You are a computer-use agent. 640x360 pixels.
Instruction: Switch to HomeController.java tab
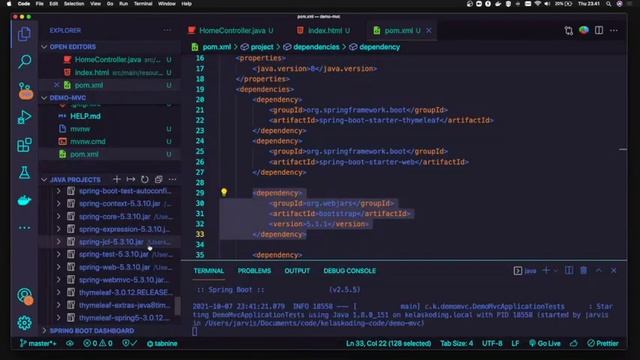click(x=231, y=30)
